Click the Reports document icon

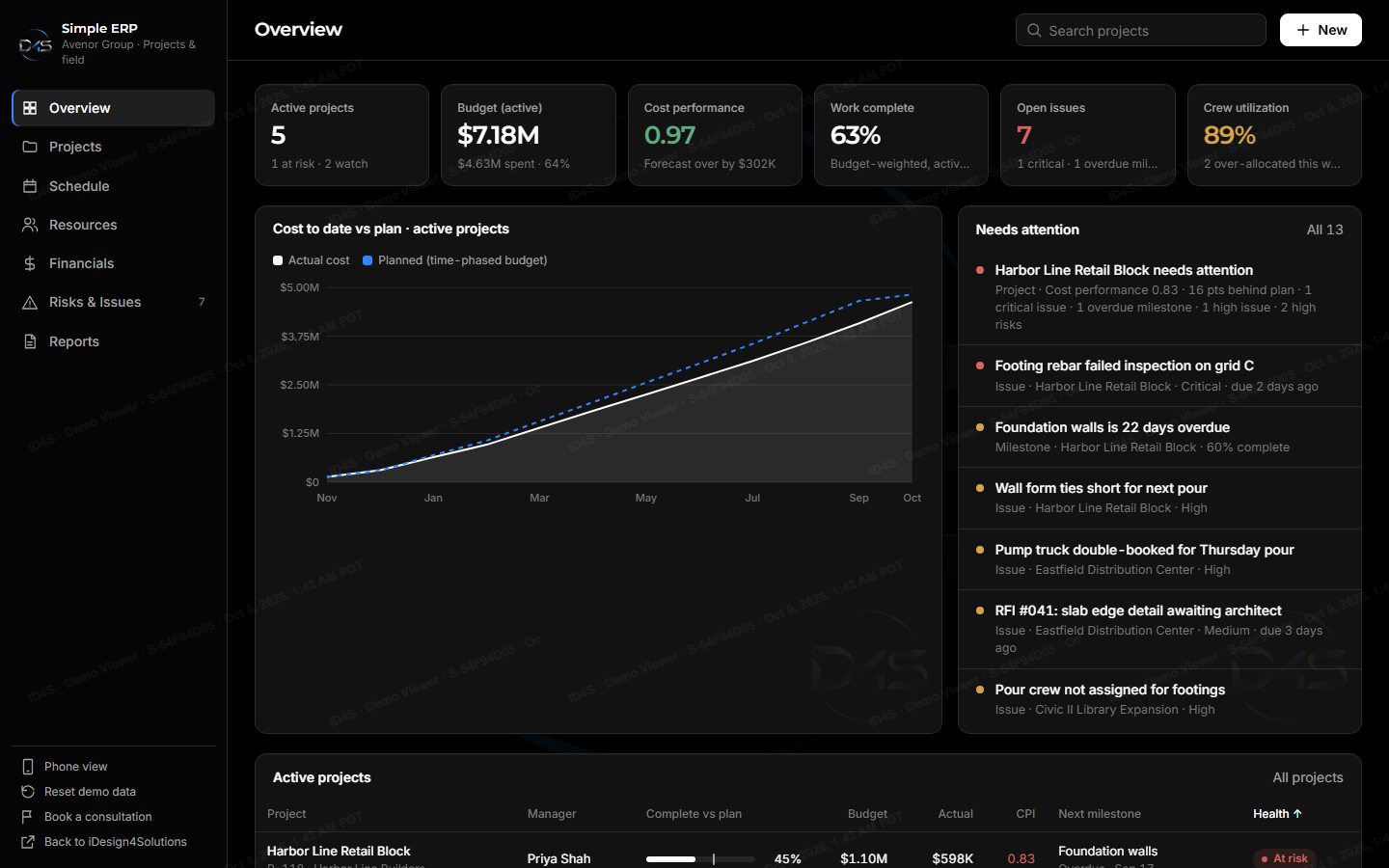click(30, 341)
